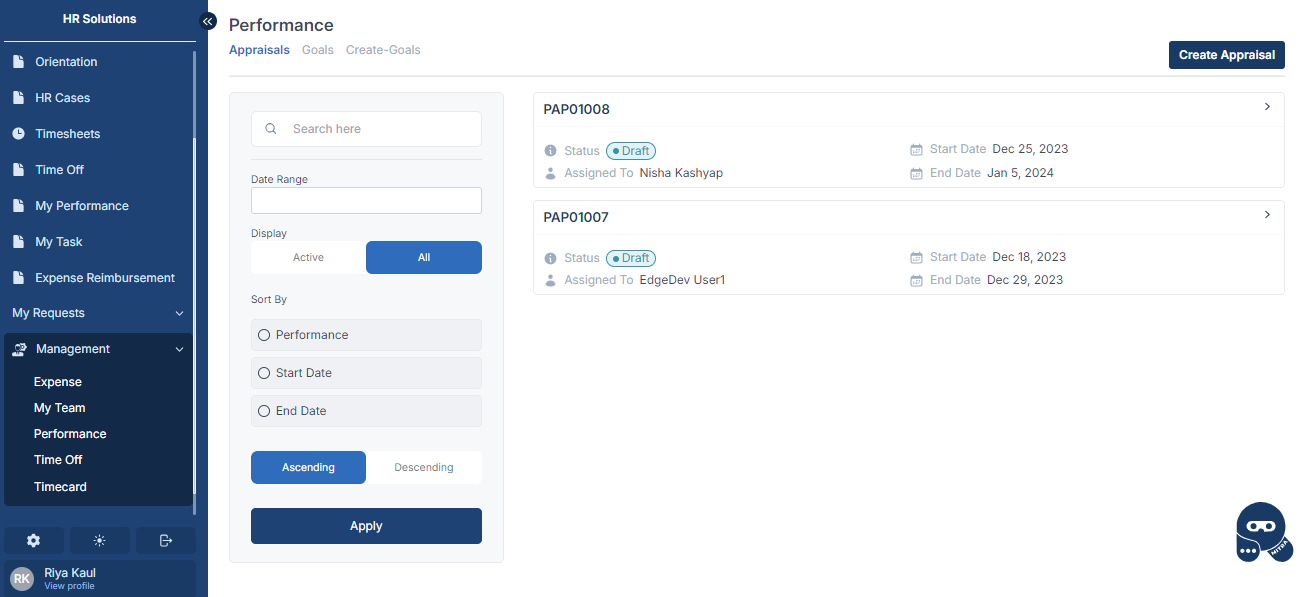Collapse the sidebar with double-chevron icon
The width and height of the screenshot is (1302, 597).
(x=208, y=21)
